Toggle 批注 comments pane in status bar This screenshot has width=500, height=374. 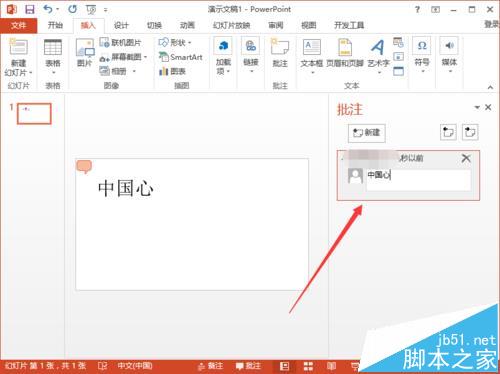click(x=248, y=366)
